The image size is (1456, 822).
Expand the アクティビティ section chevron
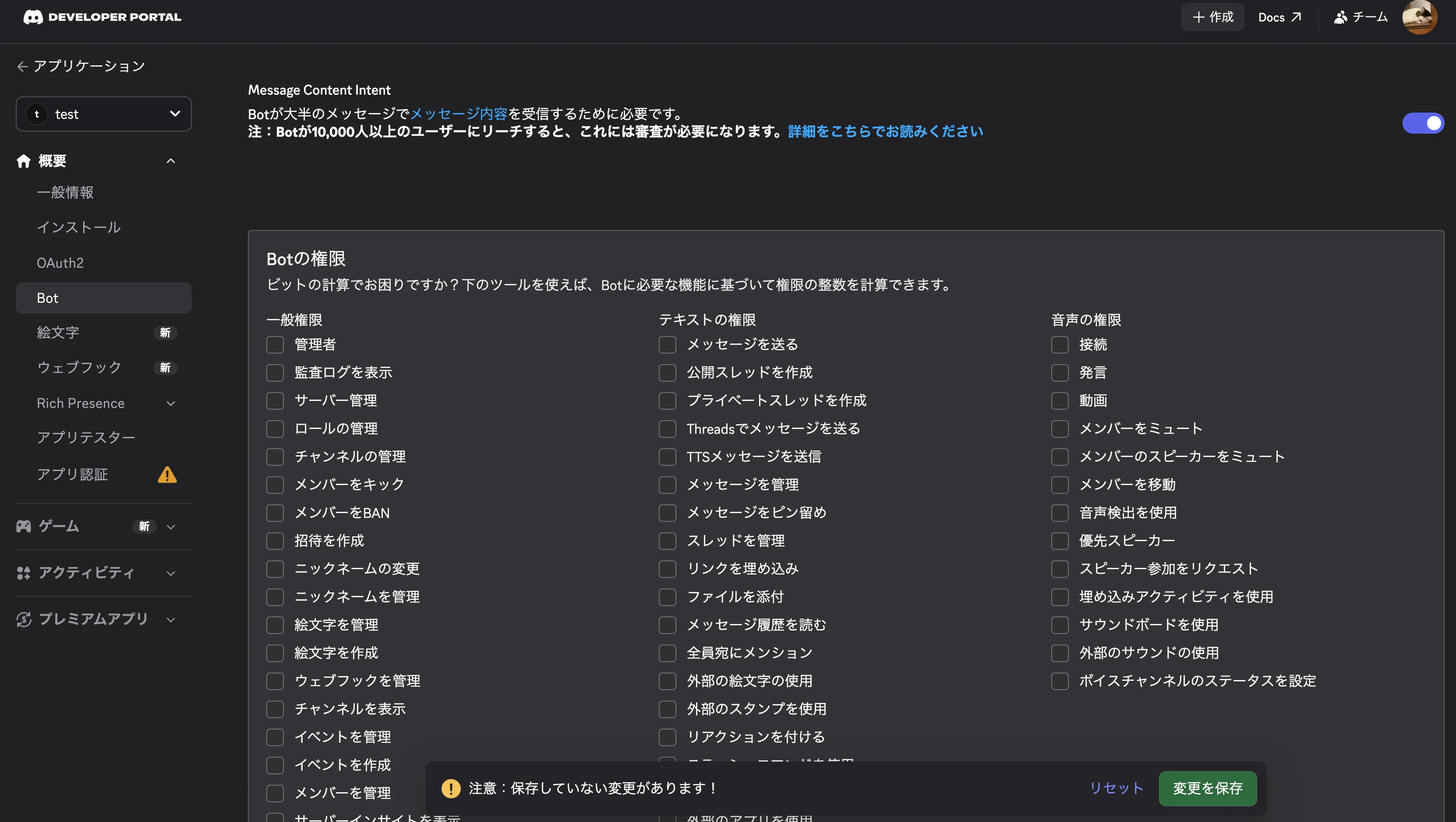click(171, 573)
